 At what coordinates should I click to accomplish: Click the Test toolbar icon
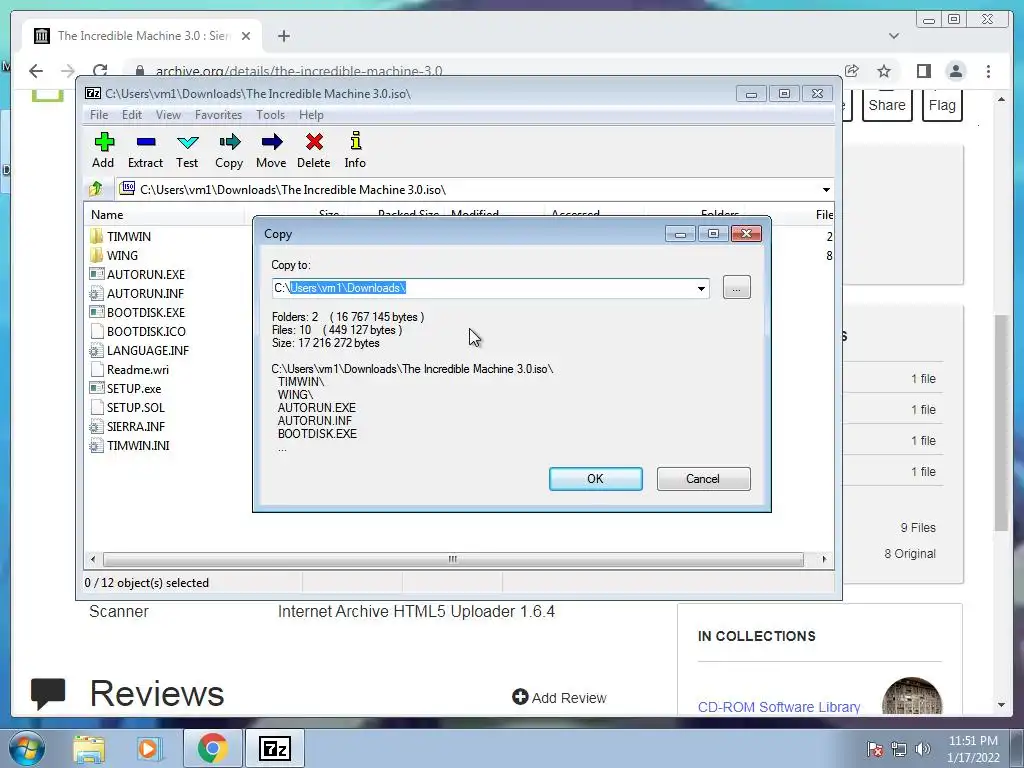tap(187, 150)
